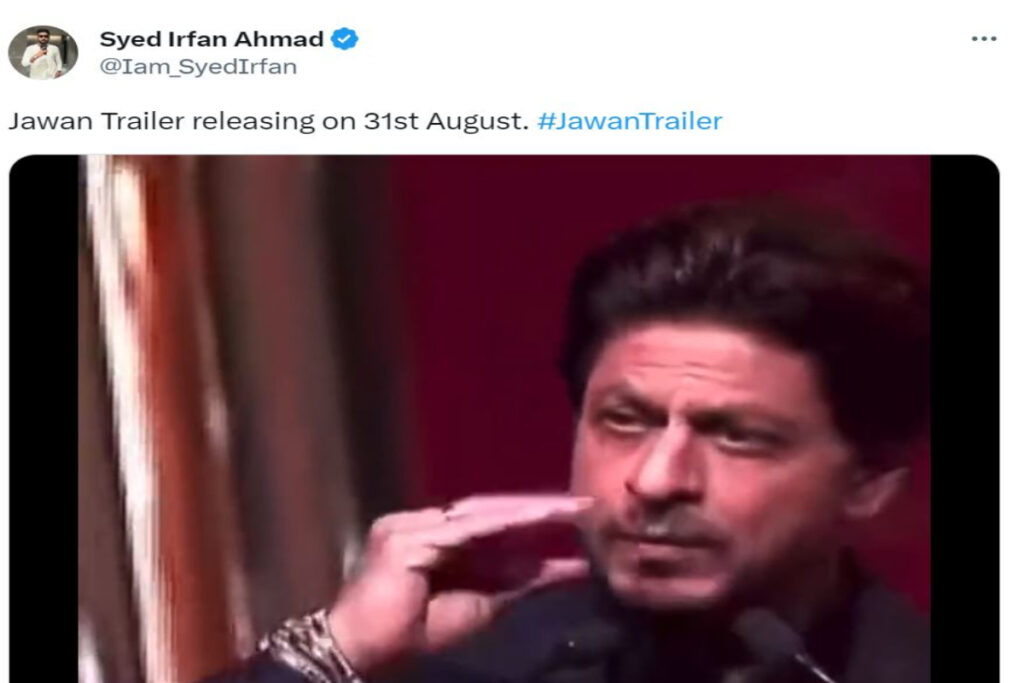The height and width of the screenshot is (683, 1024).
Task: Click the raised hand in the video
Action: click(x=457, y=562)
